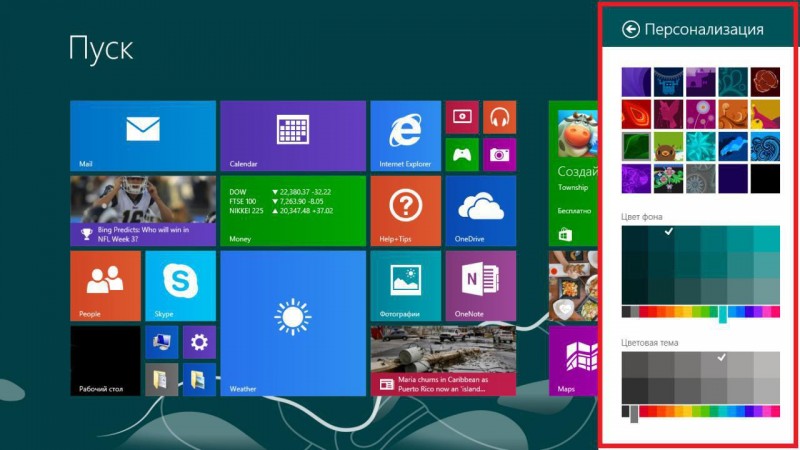Open the green Xbox Games tile
800x450 pixels.
(x=462, y=155)
